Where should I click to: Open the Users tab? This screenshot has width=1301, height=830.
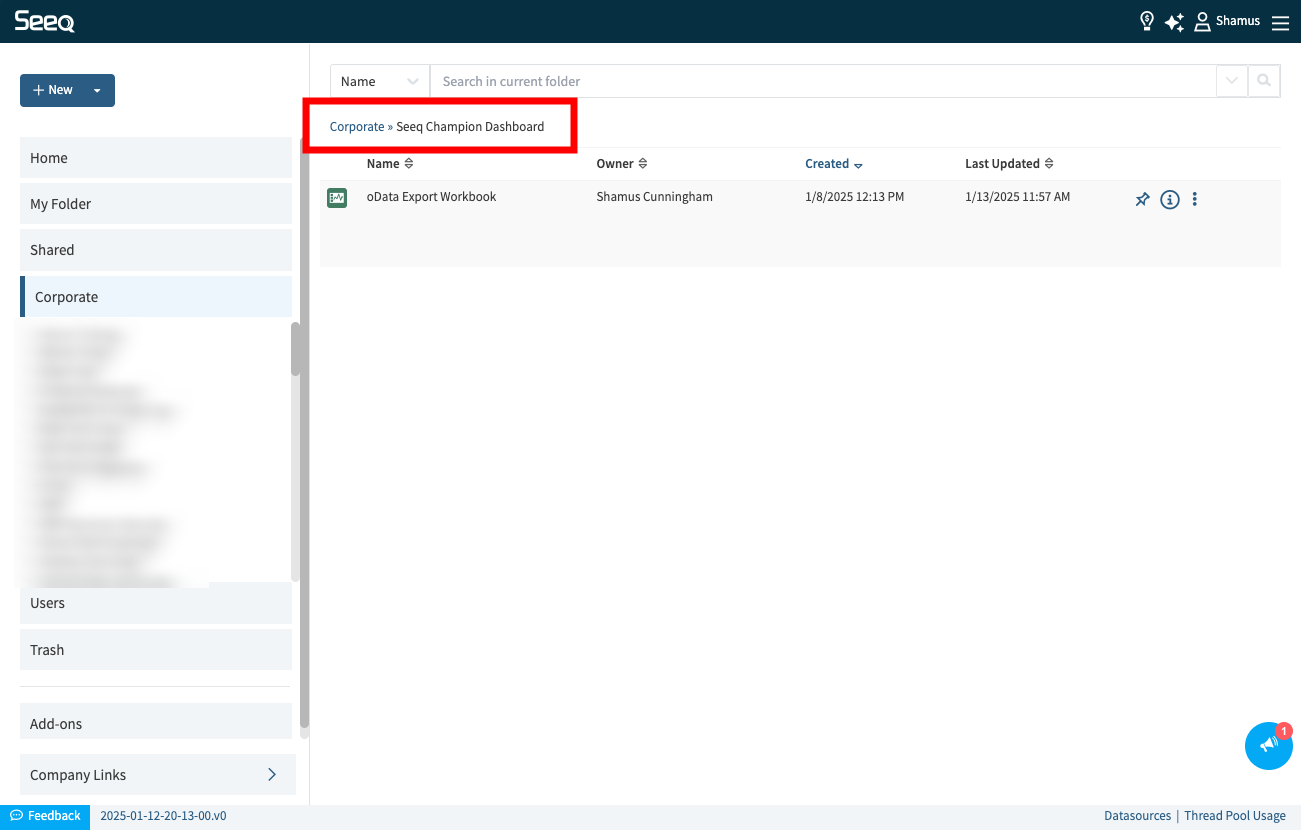click(156, 603)
